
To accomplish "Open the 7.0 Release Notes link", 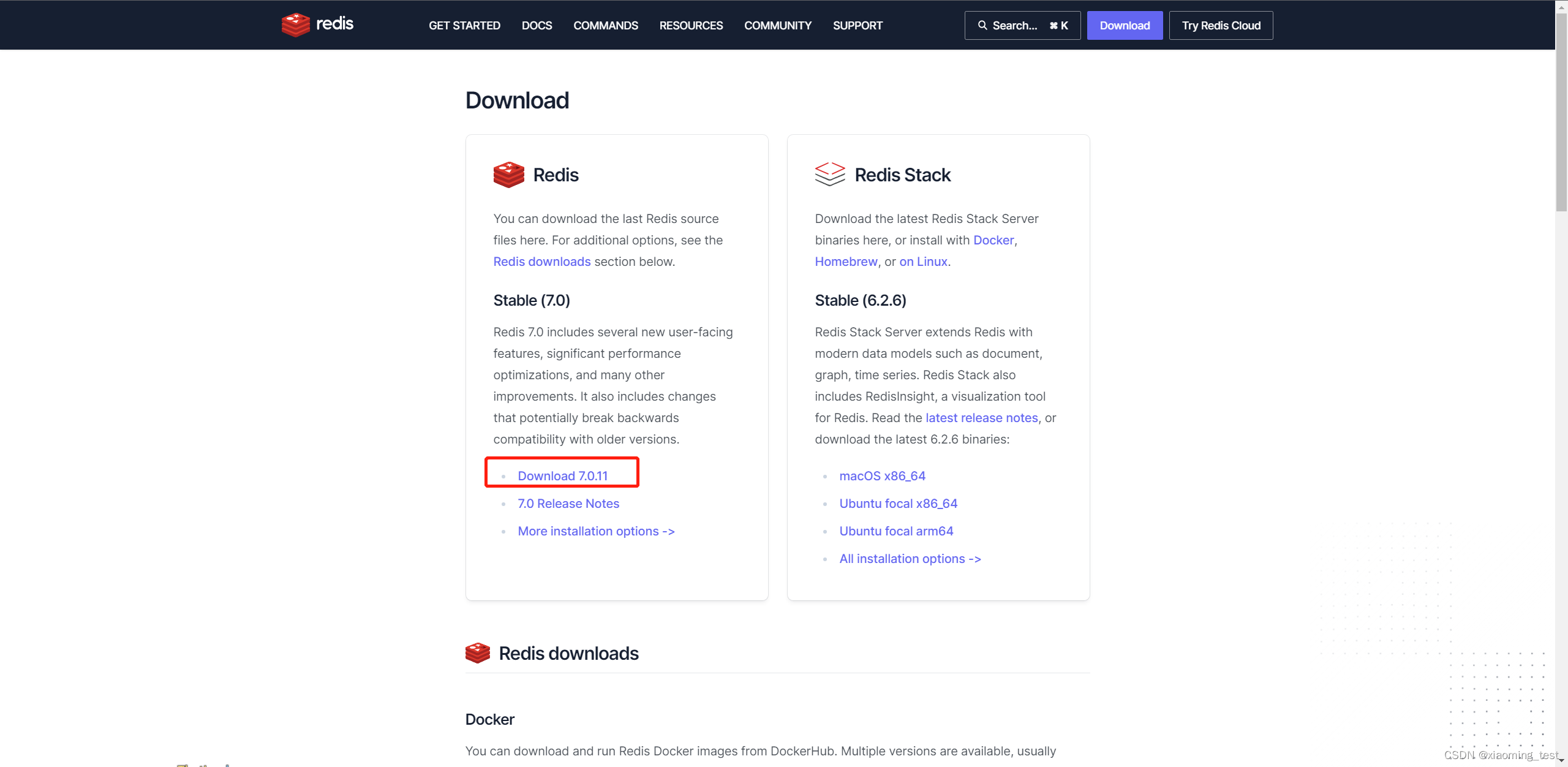I will pos(568,504).
